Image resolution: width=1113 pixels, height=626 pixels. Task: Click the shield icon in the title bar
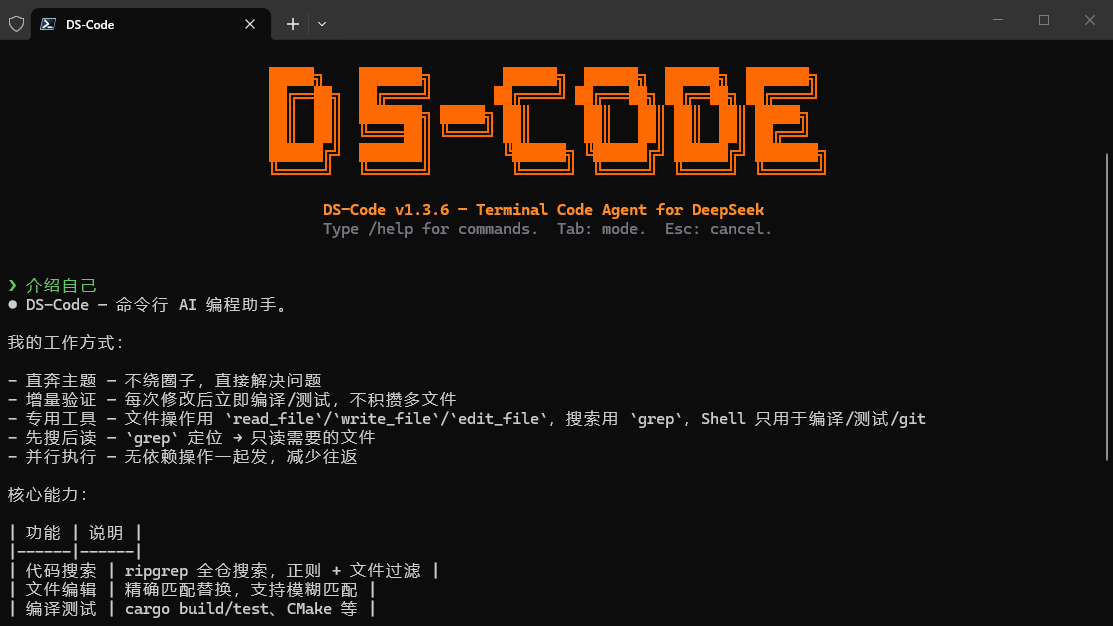pyautogui.click(x=16, y=24)
